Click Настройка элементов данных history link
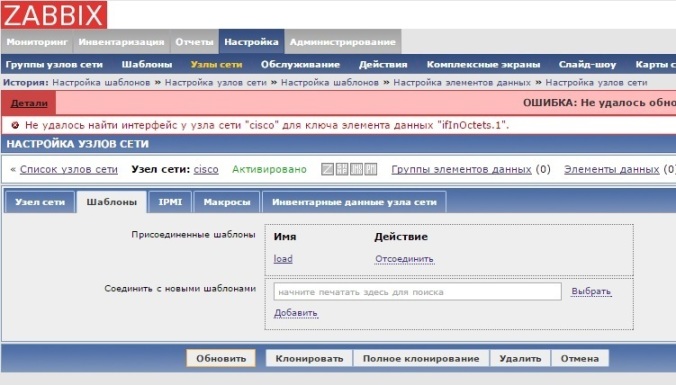The width and height of the screenshot is (676, 385). [x=462, y=82]
